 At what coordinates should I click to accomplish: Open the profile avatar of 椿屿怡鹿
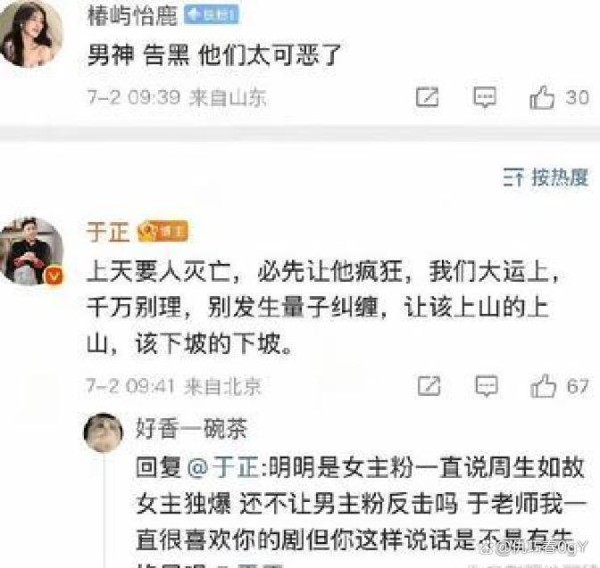click(x=30, y=33)
